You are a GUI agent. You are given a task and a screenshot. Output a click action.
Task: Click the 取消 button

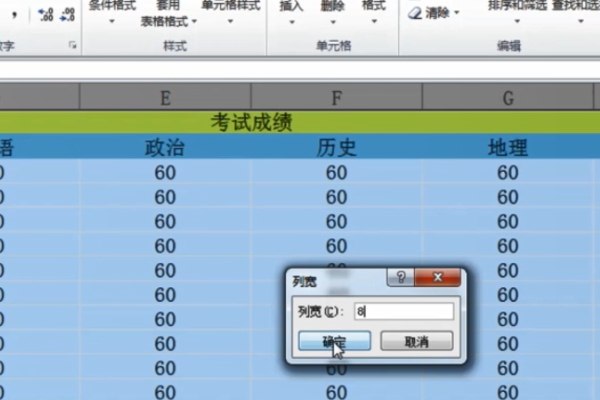point(417,341)
